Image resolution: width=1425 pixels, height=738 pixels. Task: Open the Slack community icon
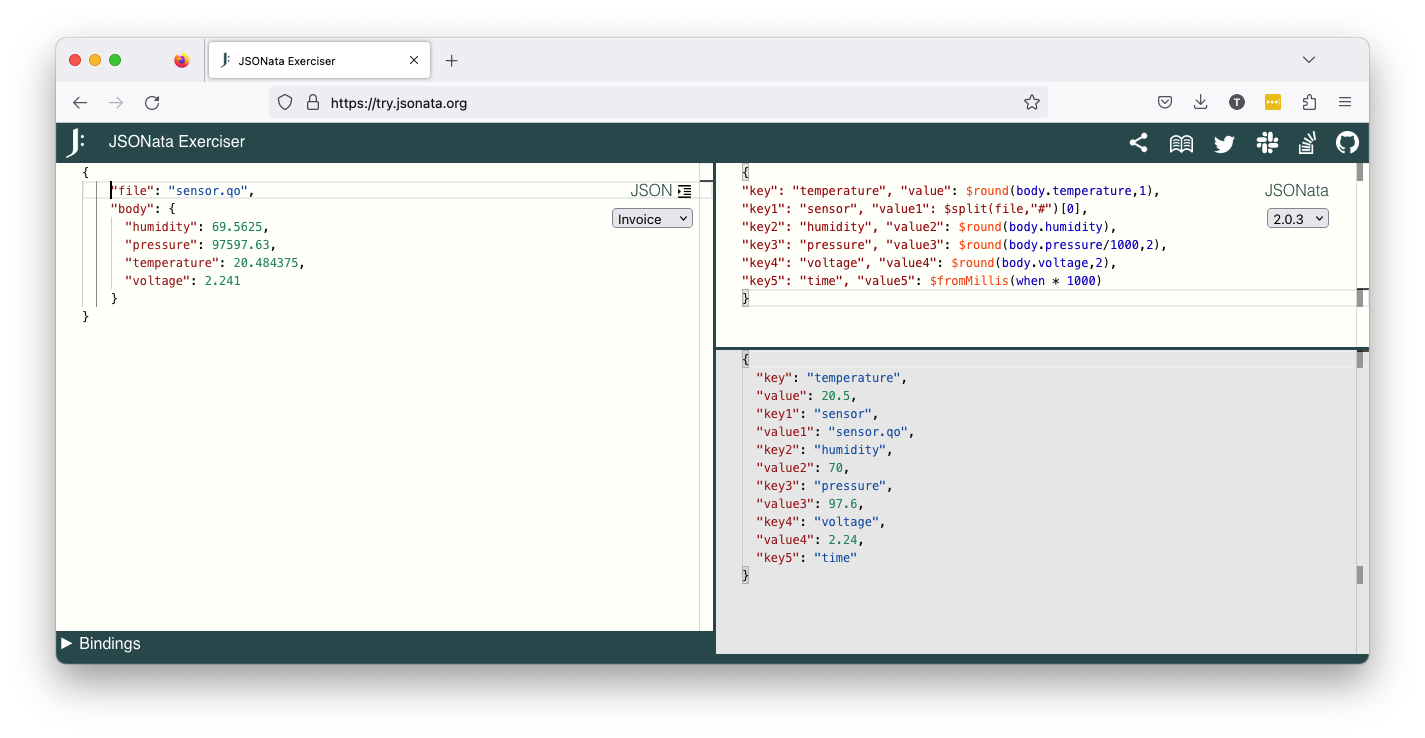1267,143
